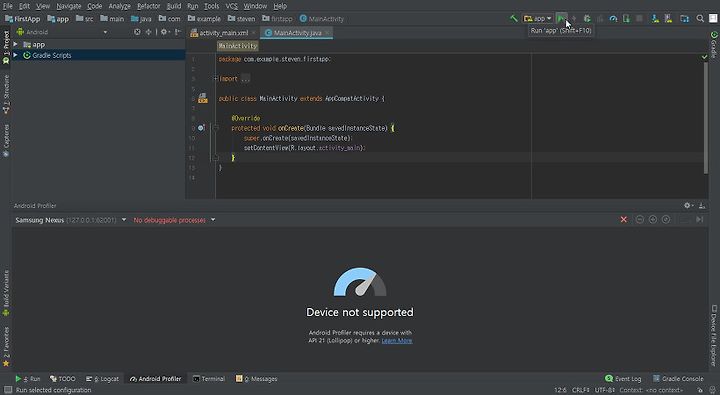The image size is (720, 395).
Task: Open the Tools menu
Action: 212,6
